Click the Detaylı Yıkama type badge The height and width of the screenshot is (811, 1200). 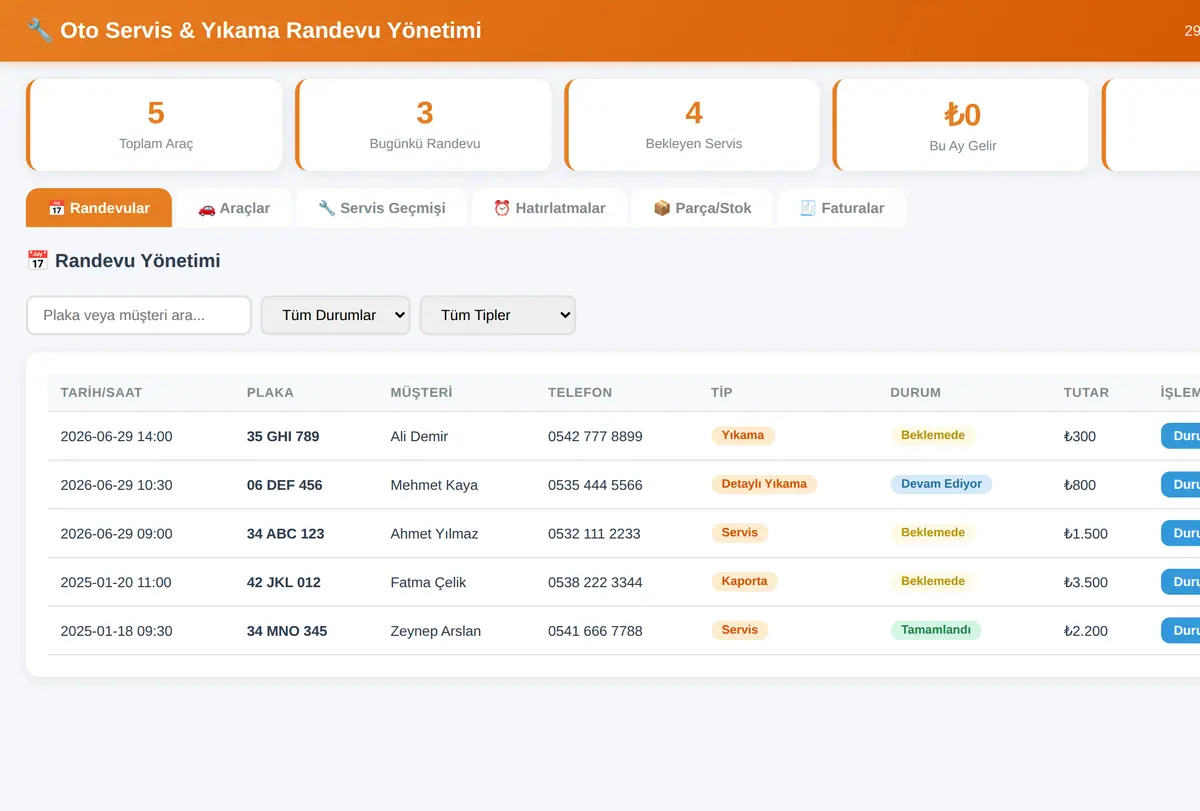pyautogui.click(x=764, y=484)
